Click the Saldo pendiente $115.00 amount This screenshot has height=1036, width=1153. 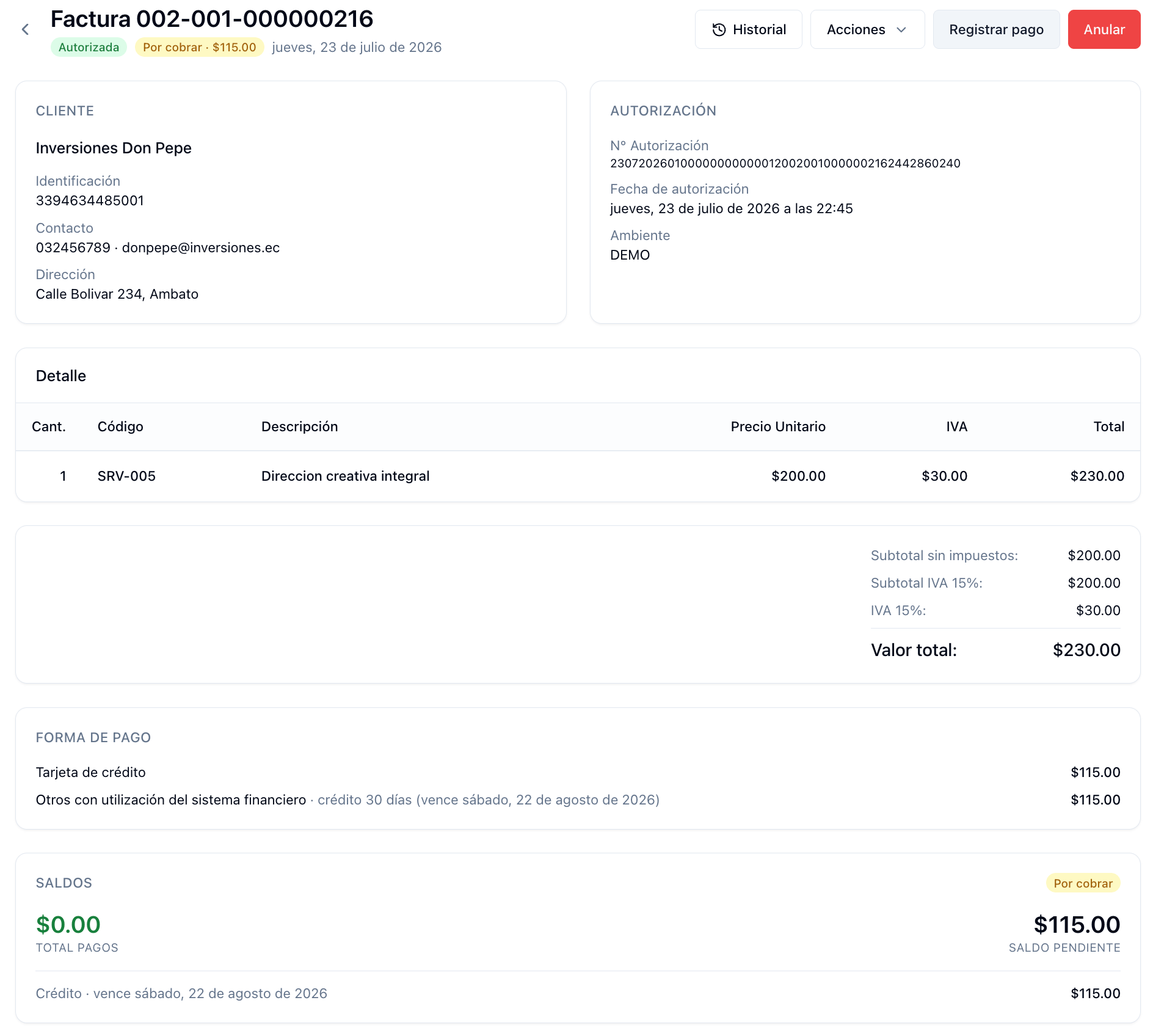click(x=1077, y=925)
